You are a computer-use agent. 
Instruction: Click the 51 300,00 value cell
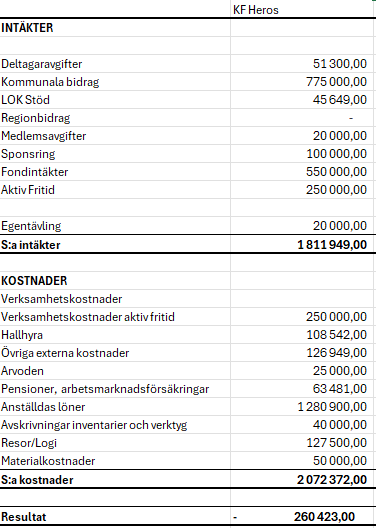tap(302, 64)
